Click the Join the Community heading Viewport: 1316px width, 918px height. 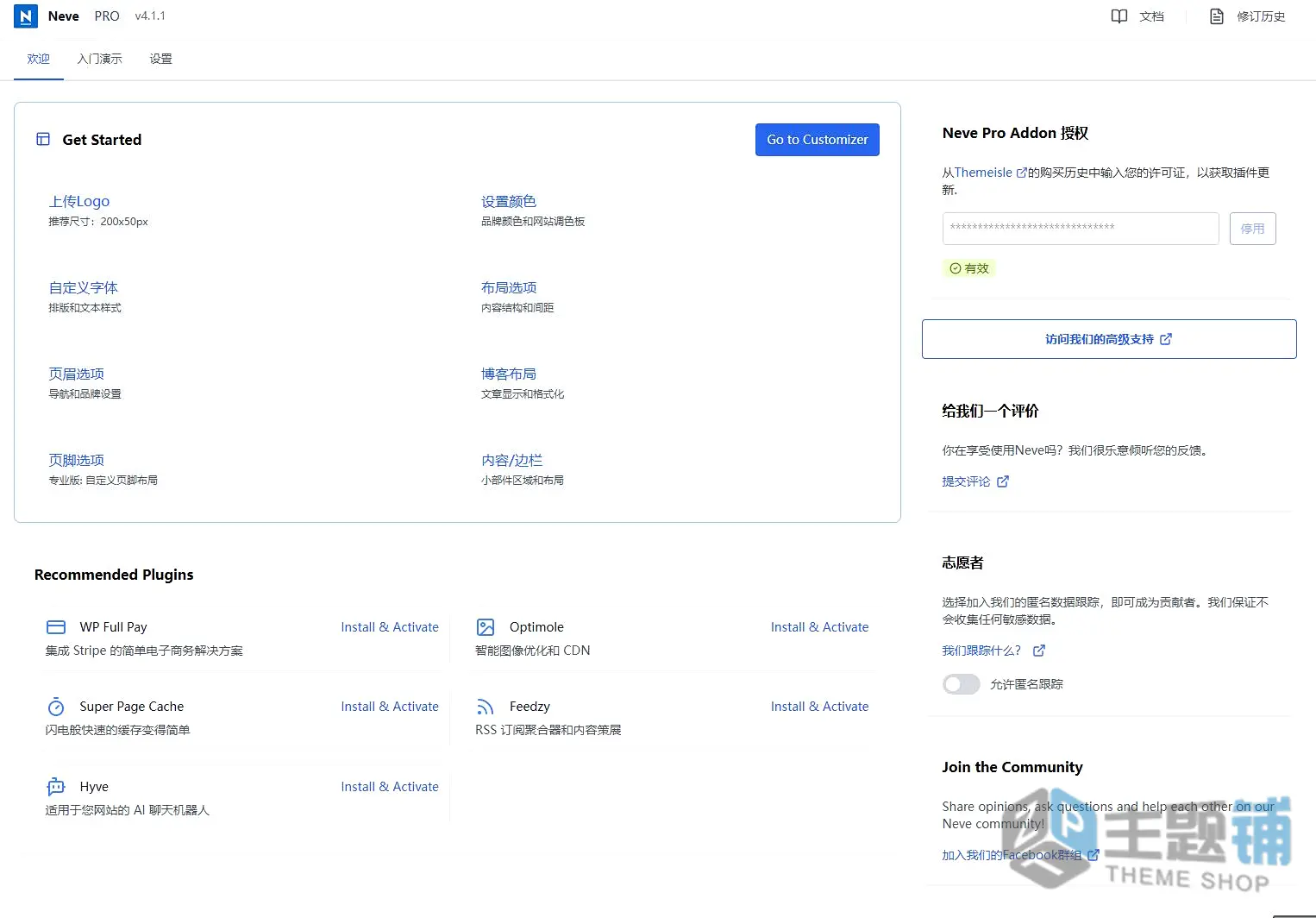click(1012, 767)
